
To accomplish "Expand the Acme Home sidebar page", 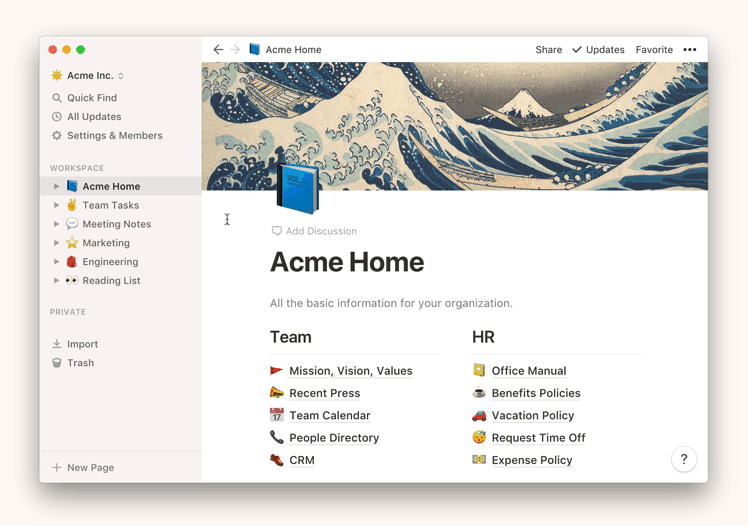I will 56,186.
